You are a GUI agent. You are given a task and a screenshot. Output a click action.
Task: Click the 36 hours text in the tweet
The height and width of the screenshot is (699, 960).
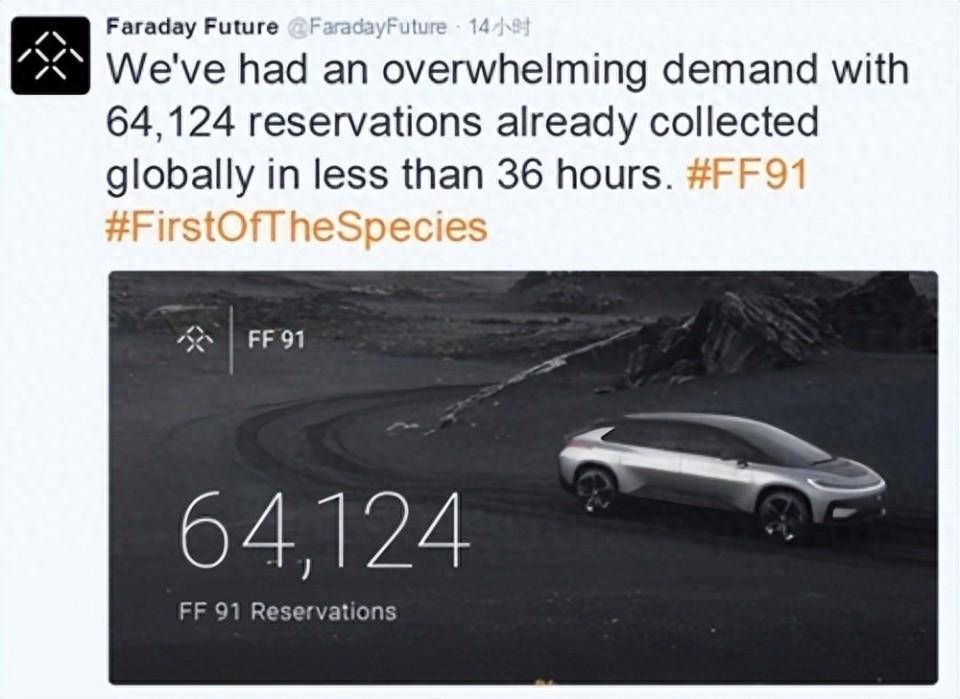point(578,176)
